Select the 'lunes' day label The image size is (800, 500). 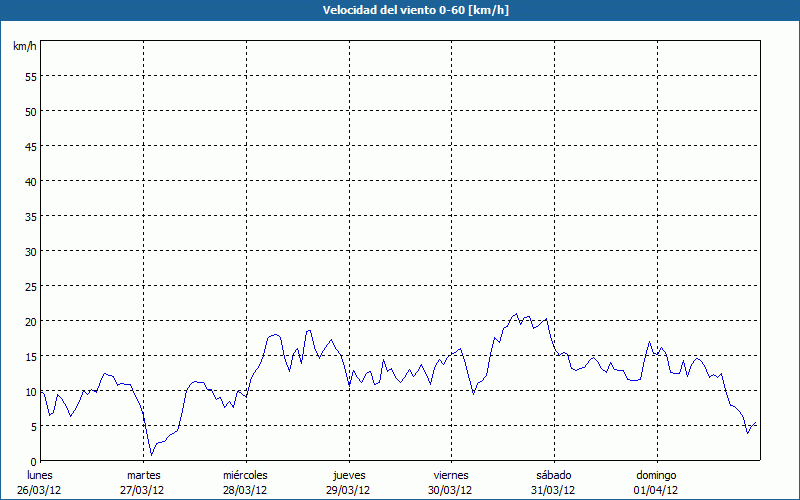point(40,475)
